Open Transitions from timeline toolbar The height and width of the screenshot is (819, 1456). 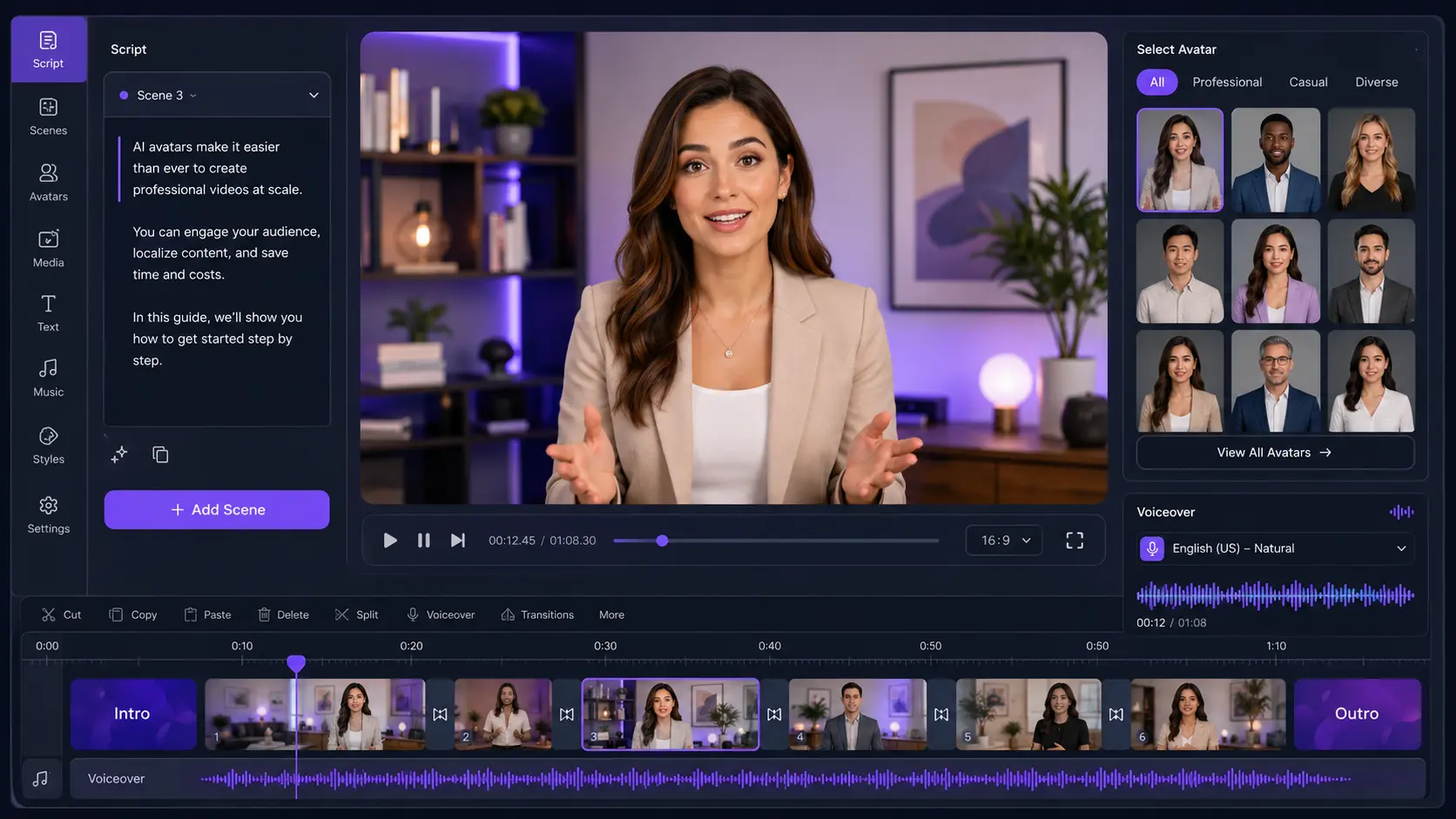coord(537,614)
